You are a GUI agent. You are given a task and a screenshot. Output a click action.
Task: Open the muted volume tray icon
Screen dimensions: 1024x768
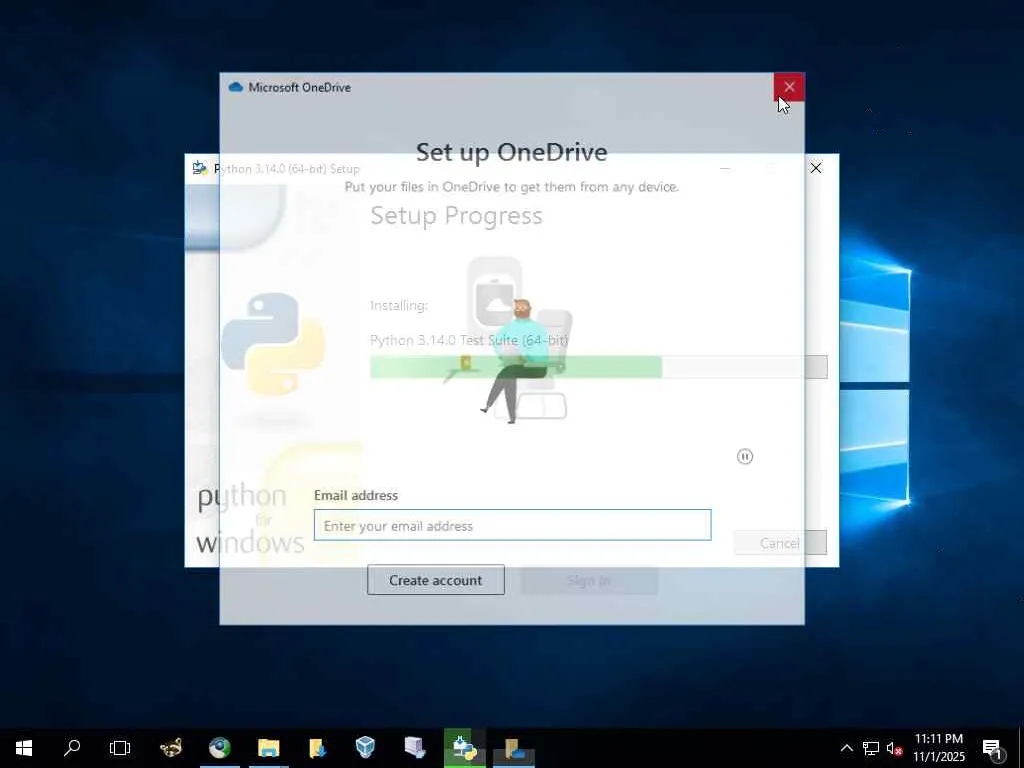click(894, 748)
